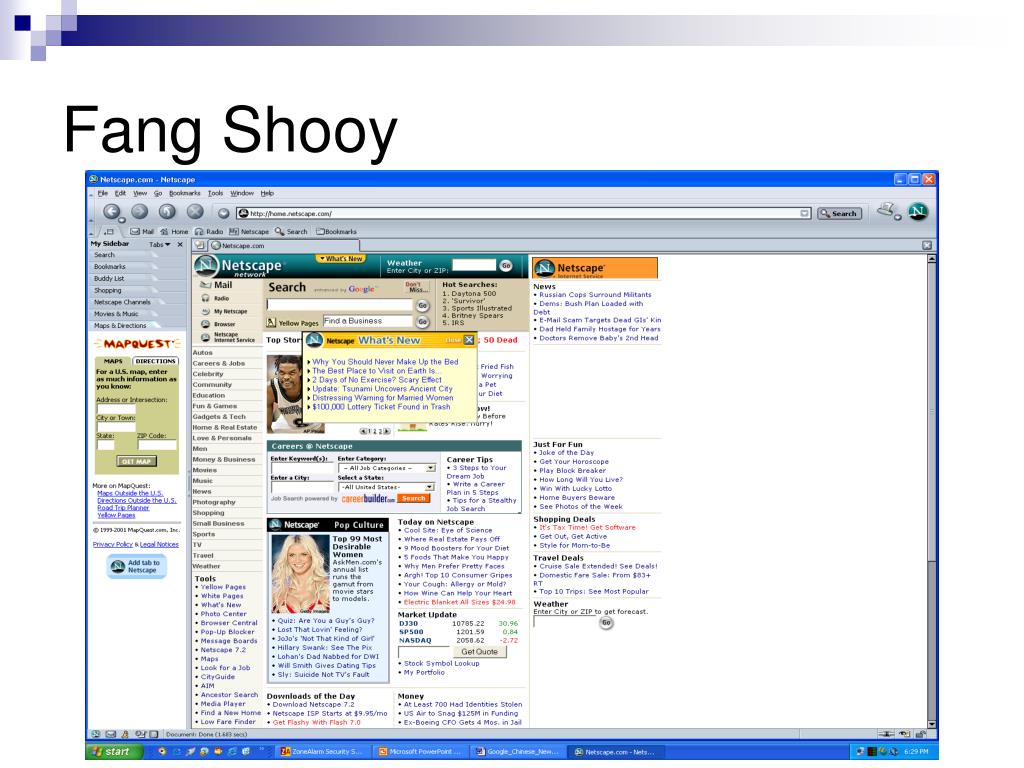Screen dimensions: 1024x768
Task: Click the My Netscape icon link
Action: (206, 312)
